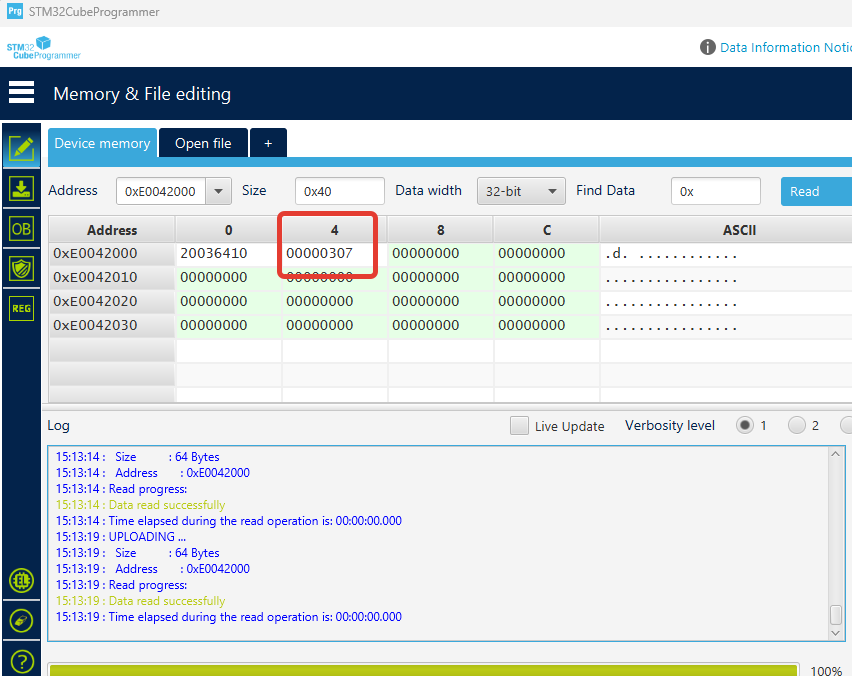This screenshot has width=852, height=676.
Task: Open the hamburger navigation menu
Action: 21,92
